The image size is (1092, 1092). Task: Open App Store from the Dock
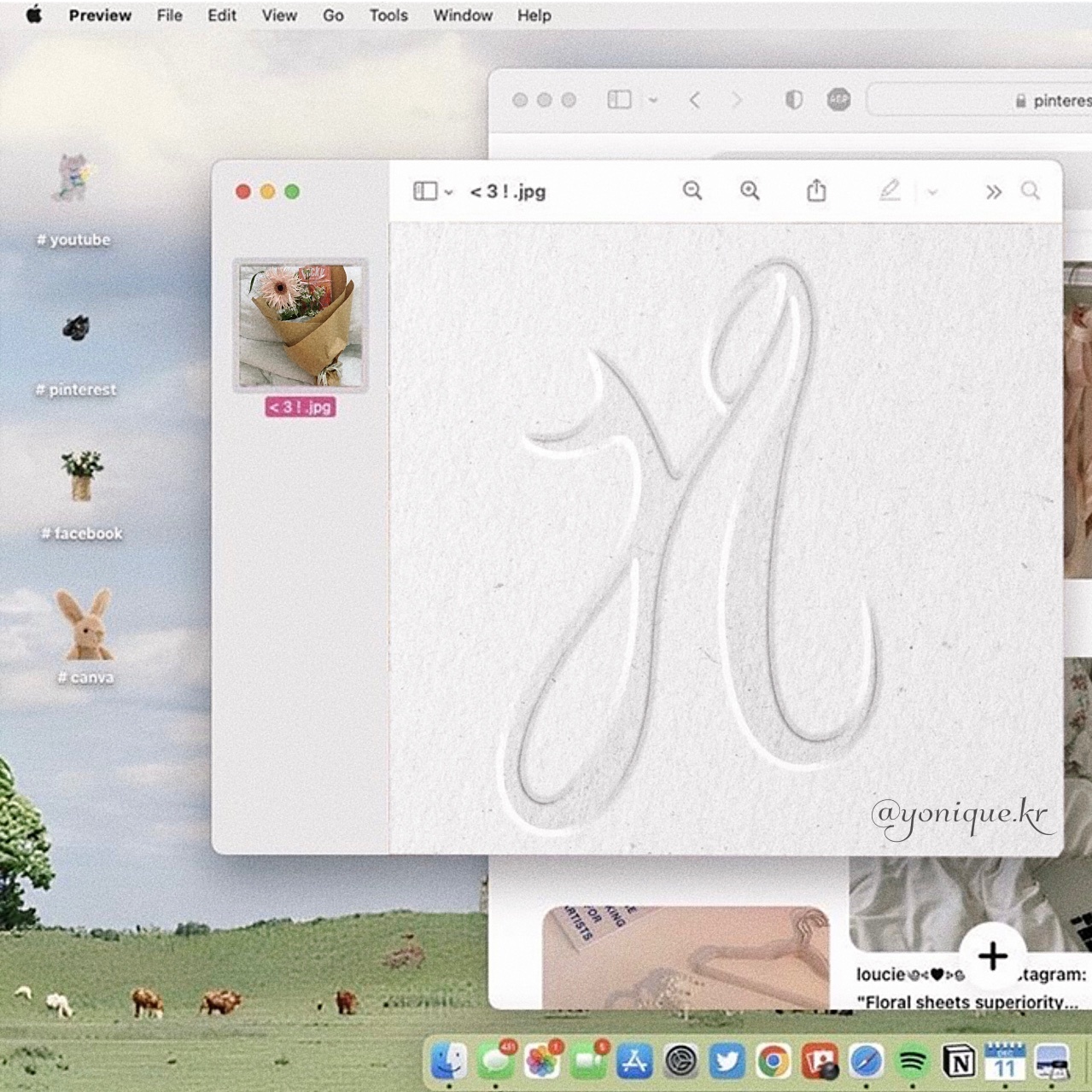(x=634, y=1061)
